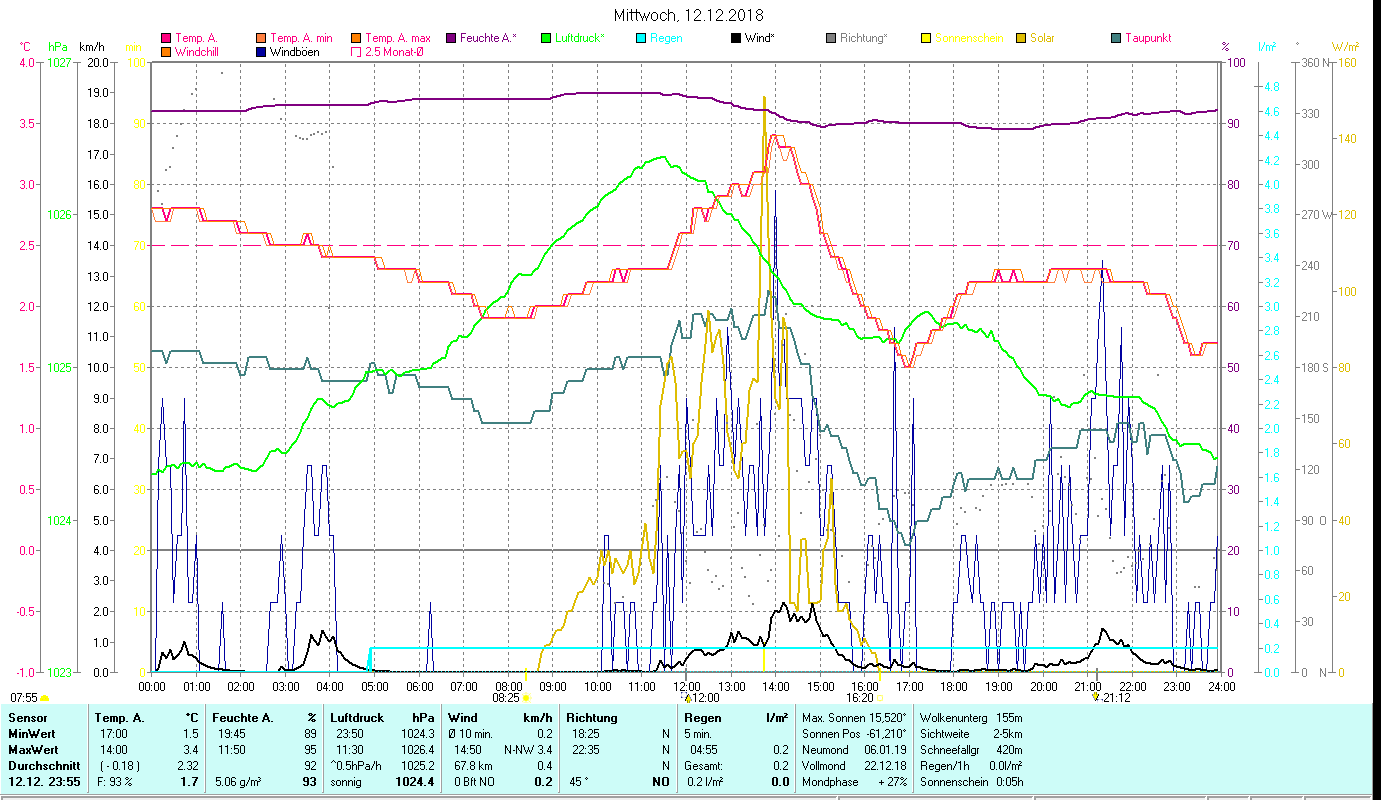Click the Sonnen Pos value row
The height and width of the screenshot is (800, 1381).
pos(853,734)
